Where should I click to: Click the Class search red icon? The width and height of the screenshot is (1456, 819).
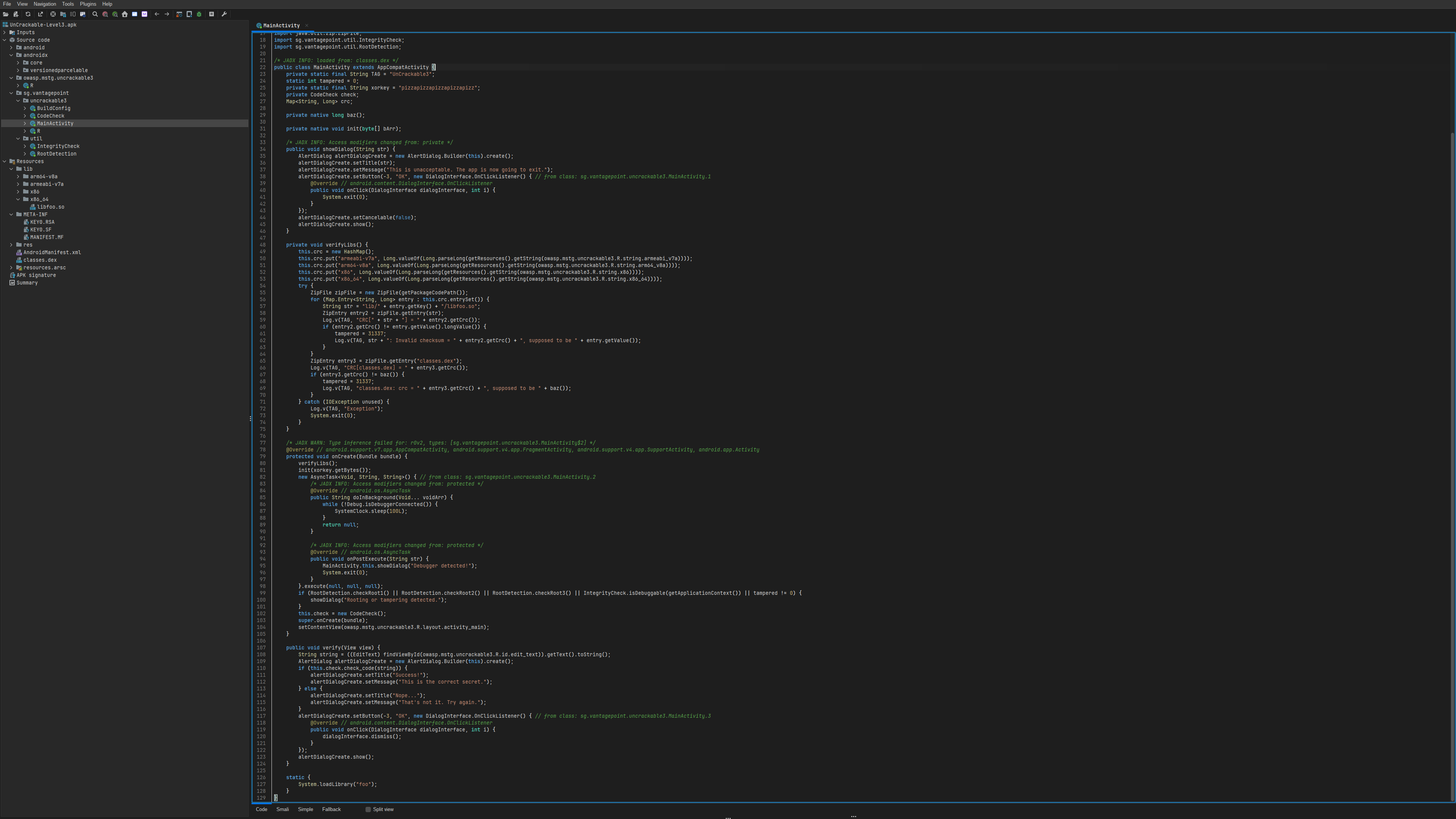point(105,14)
